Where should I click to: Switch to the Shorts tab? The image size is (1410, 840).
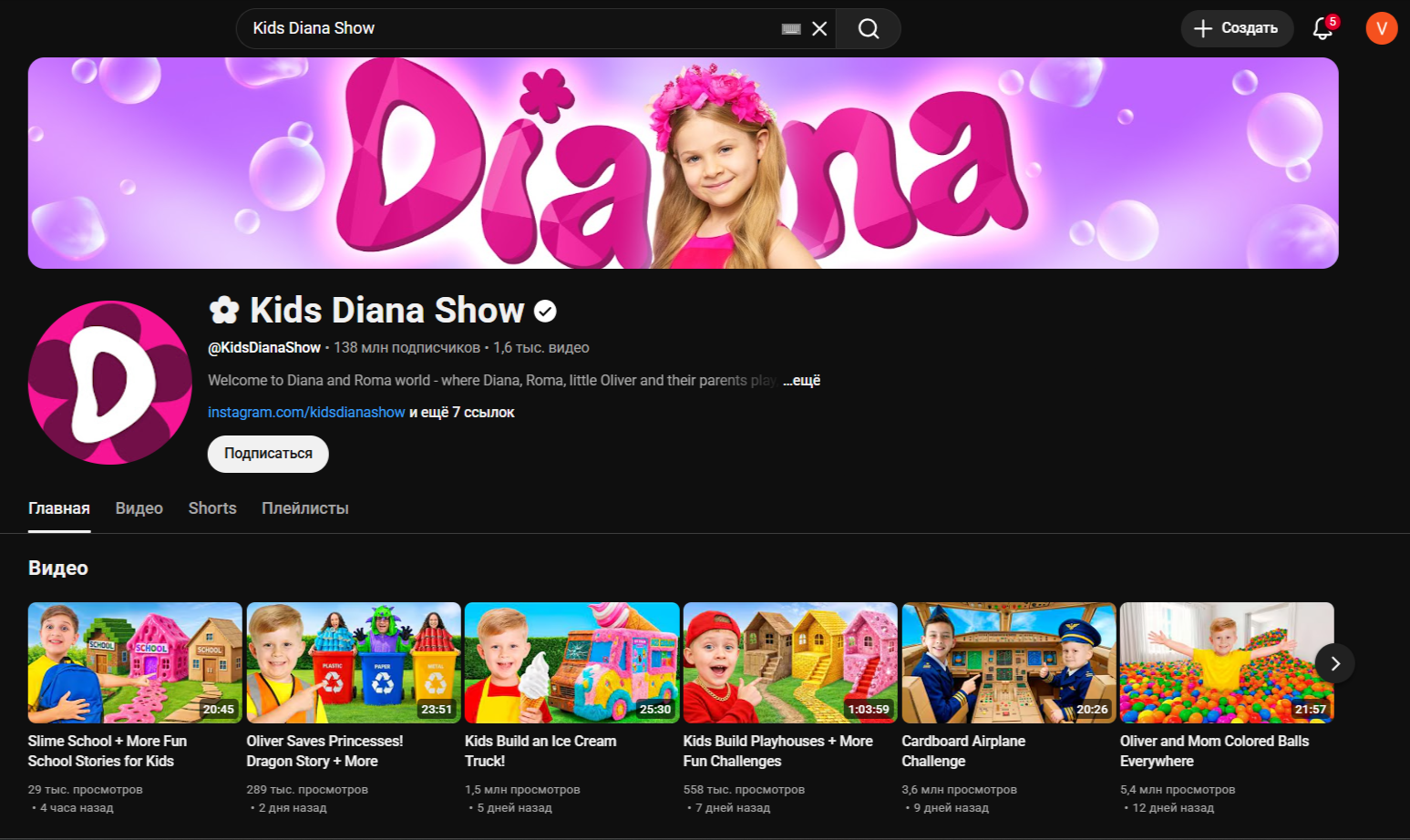click(212, 508)
